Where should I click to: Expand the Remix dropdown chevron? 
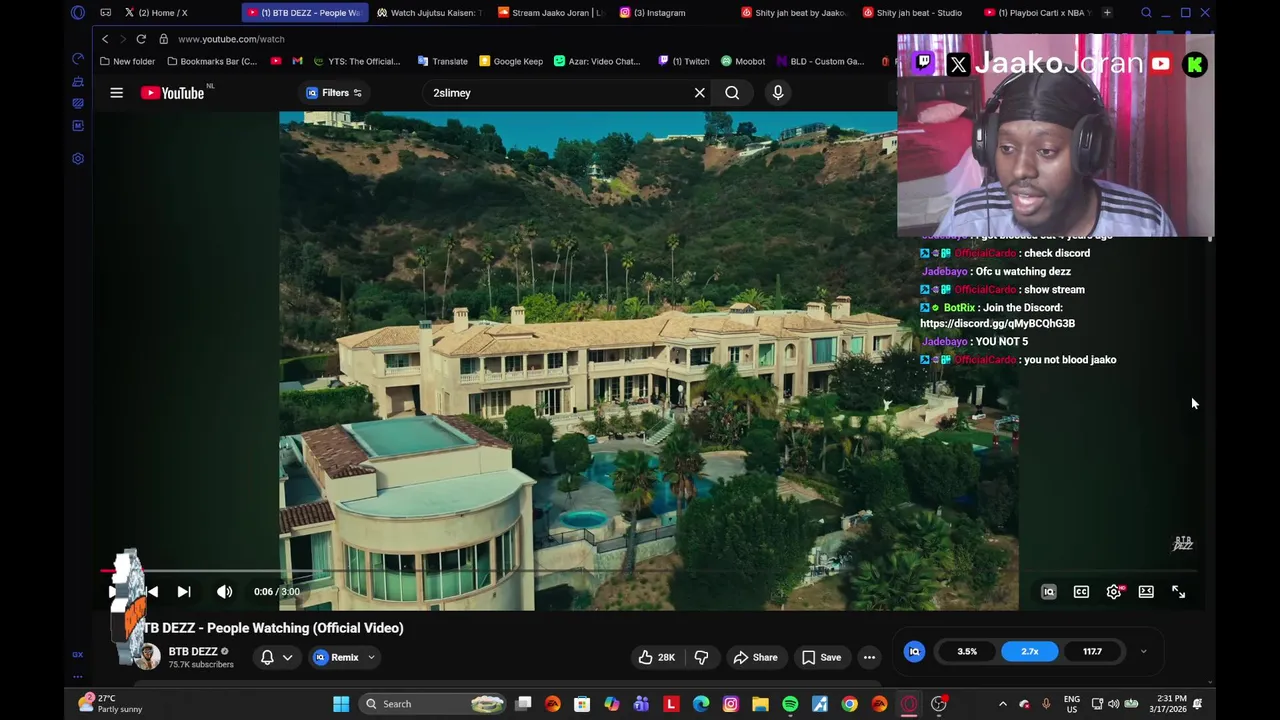pyautogui.click(x=371, y=657)
